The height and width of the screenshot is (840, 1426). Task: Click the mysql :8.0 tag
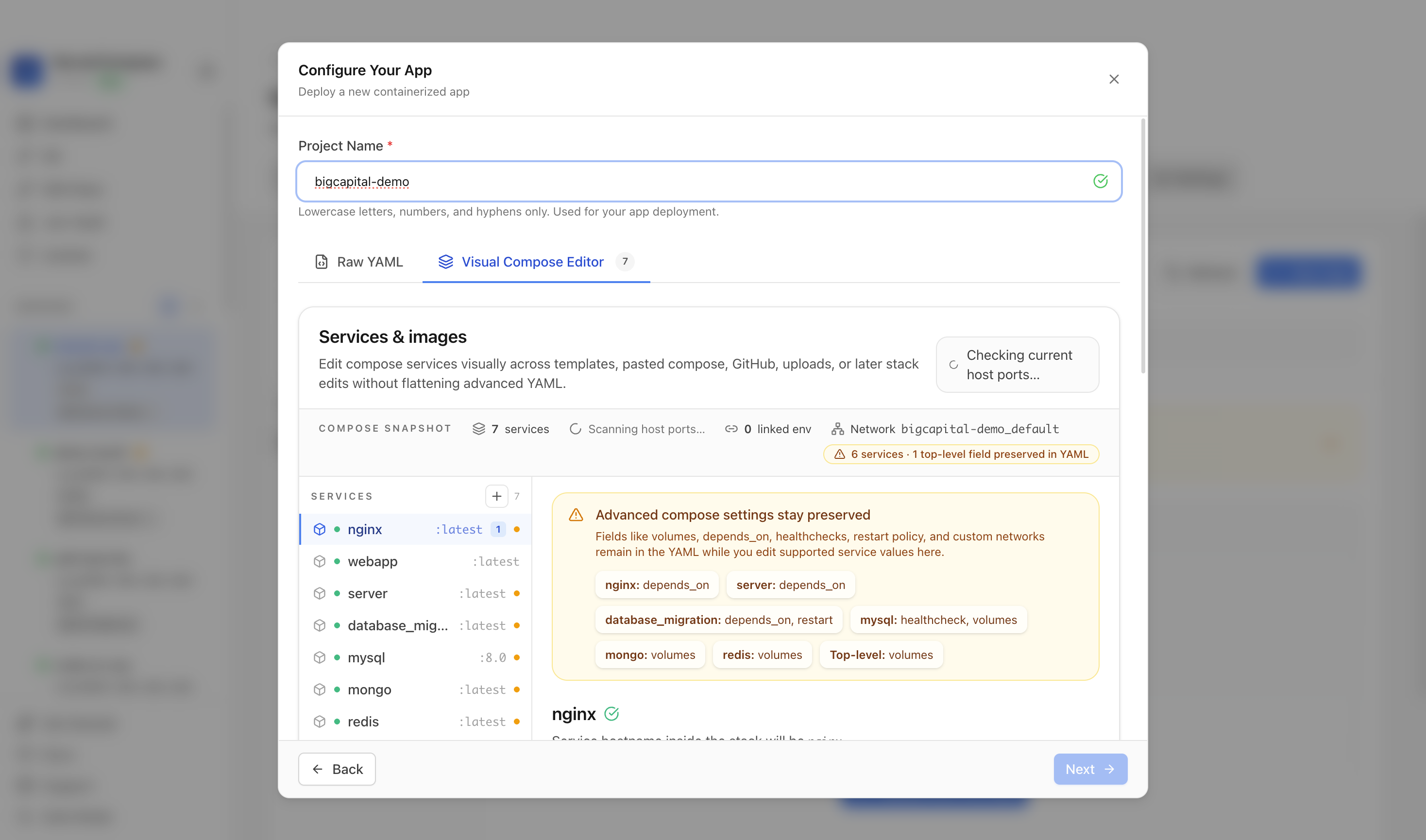pyautogui.click(x=492, y=658)
